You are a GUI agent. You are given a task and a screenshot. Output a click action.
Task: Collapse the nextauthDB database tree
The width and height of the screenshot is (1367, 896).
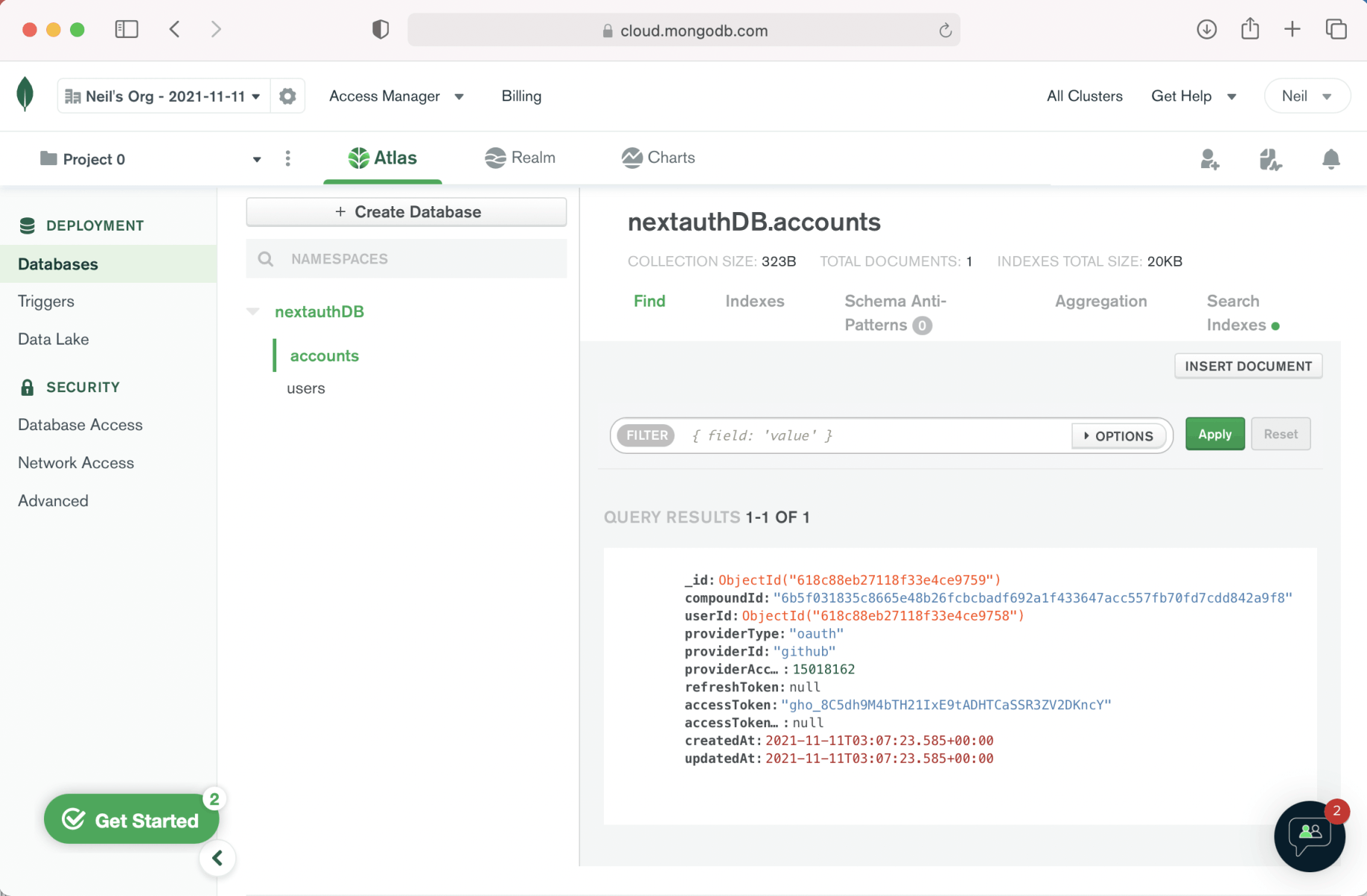253,311
